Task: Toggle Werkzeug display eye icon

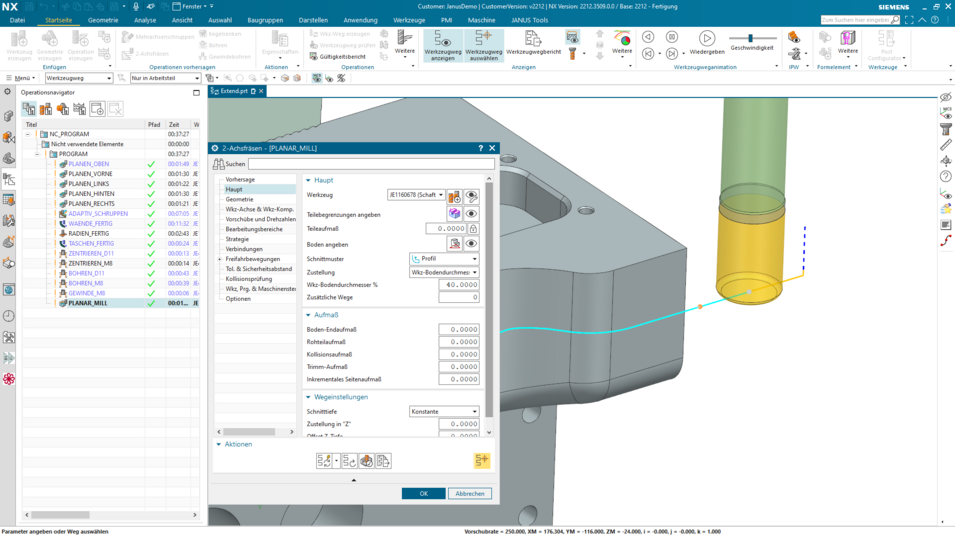Action: (x=471, y=196)
